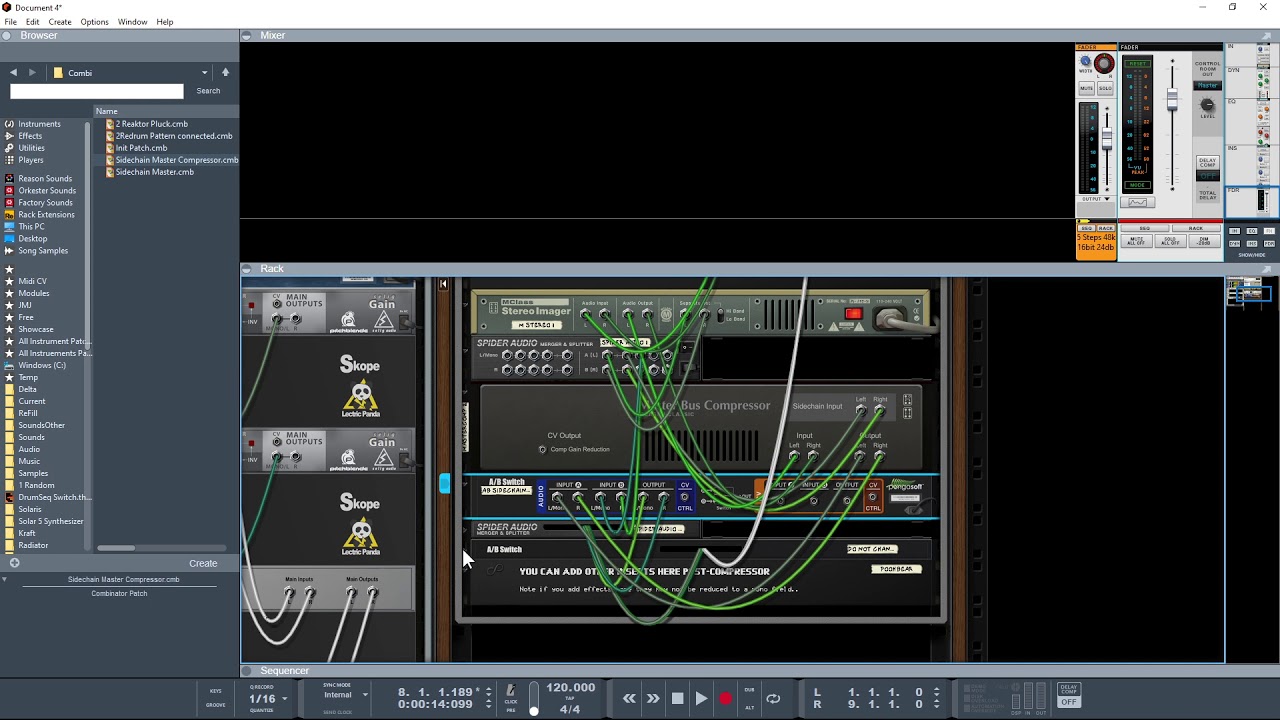Go up one folder level in Browser
The image size is (1280, 720).
(225, 73)
